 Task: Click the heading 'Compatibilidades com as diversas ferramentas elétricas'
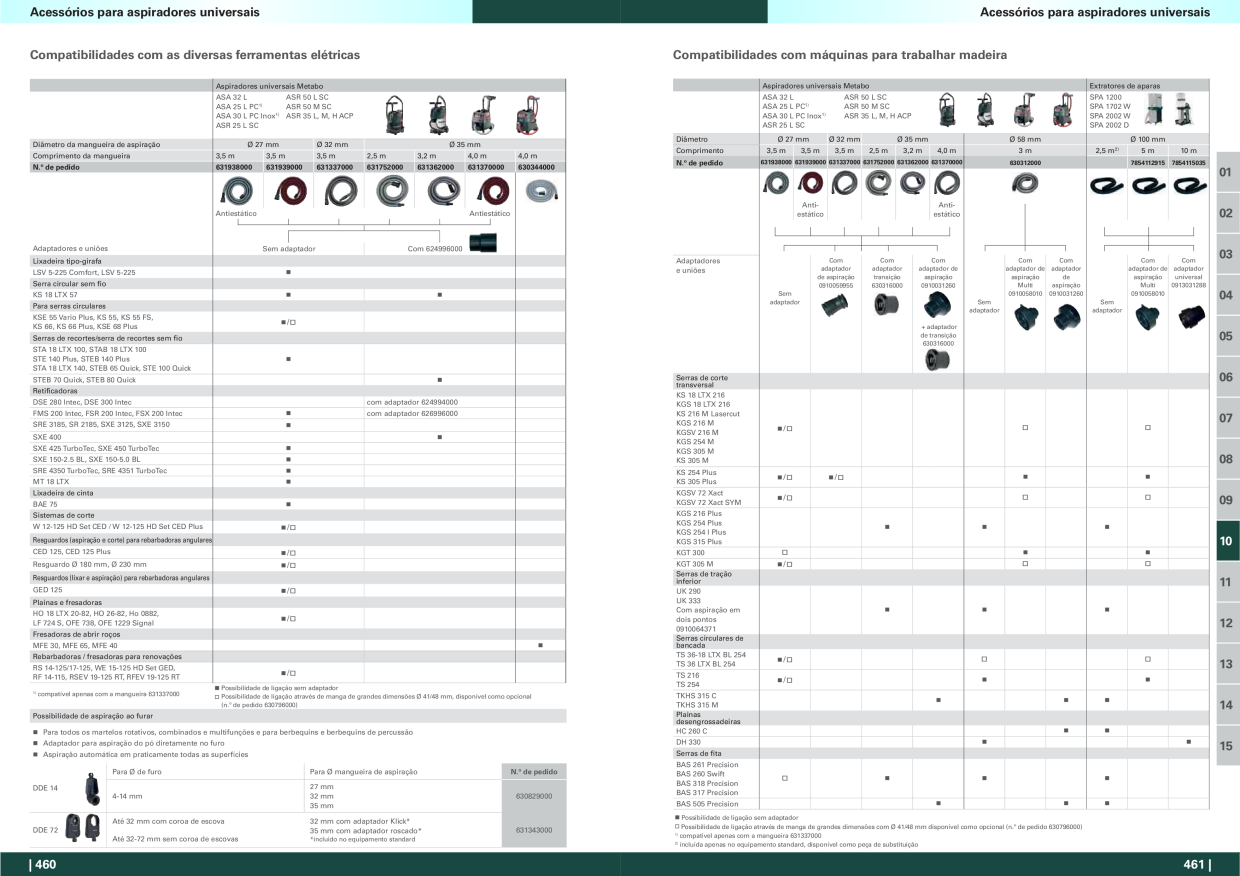point(195,54)
